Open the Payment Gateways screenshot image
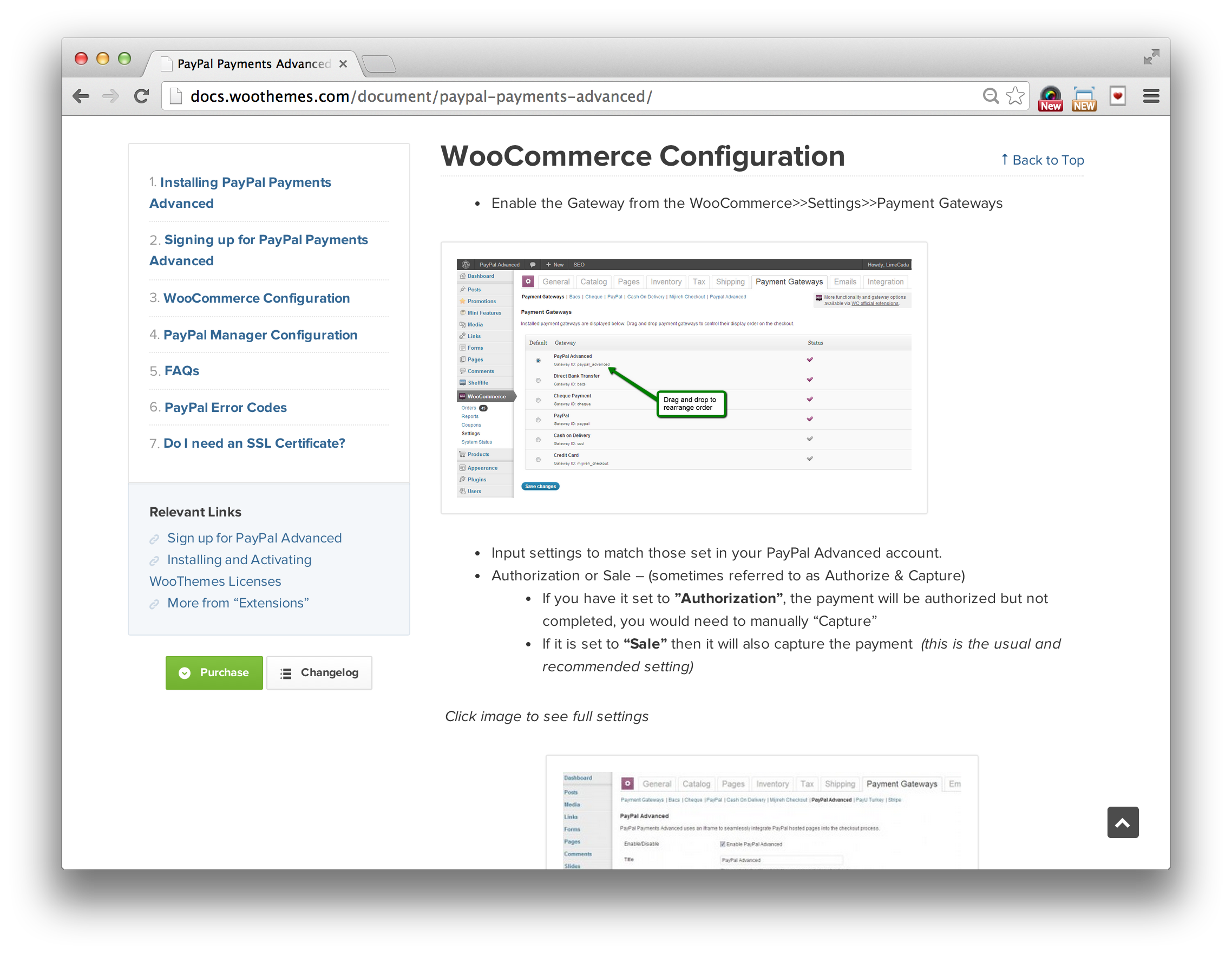Image resolution: width=1232 pixels, height=955 pixels. [684, 378]
